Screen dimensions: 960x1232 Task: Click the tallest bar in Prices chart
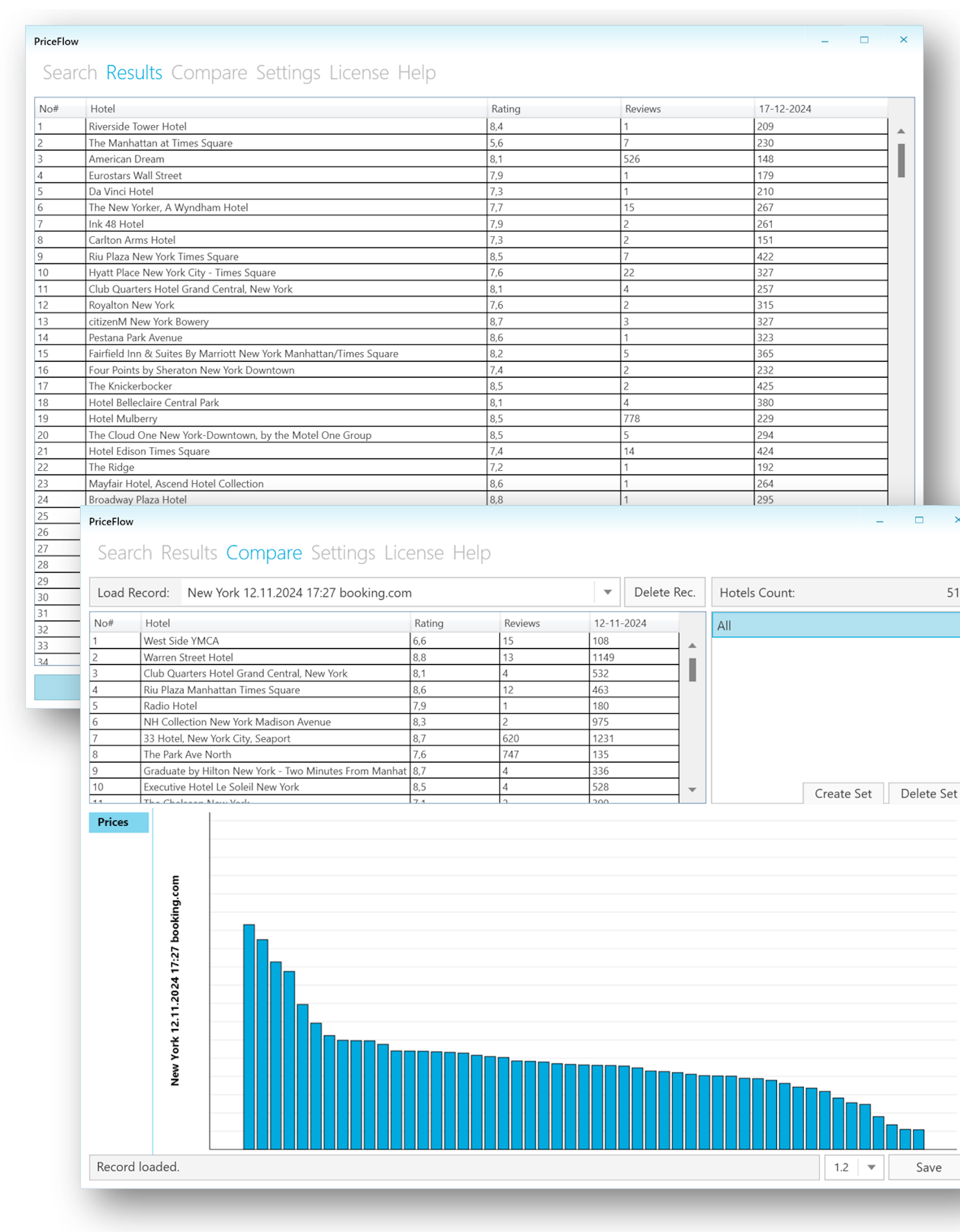click(x=249, y=1036)
